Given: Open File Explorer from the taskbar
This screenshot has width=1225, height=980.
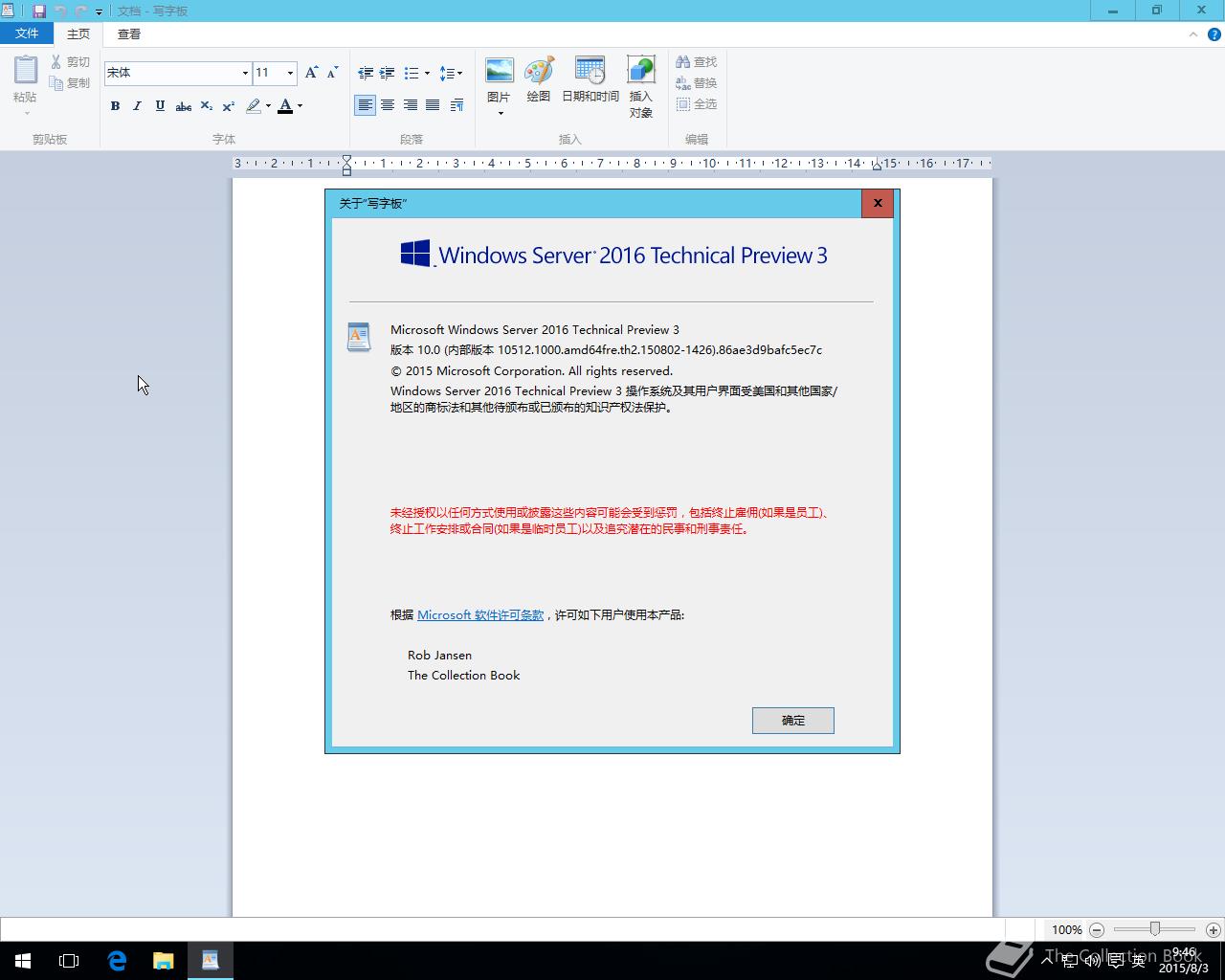Looking at the screenshot, I should 164,961.
